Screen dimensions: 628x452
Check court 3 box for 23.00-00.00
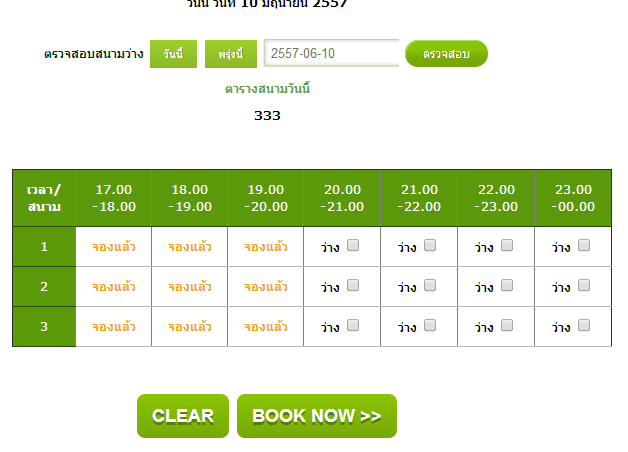[x=584, y=325]
